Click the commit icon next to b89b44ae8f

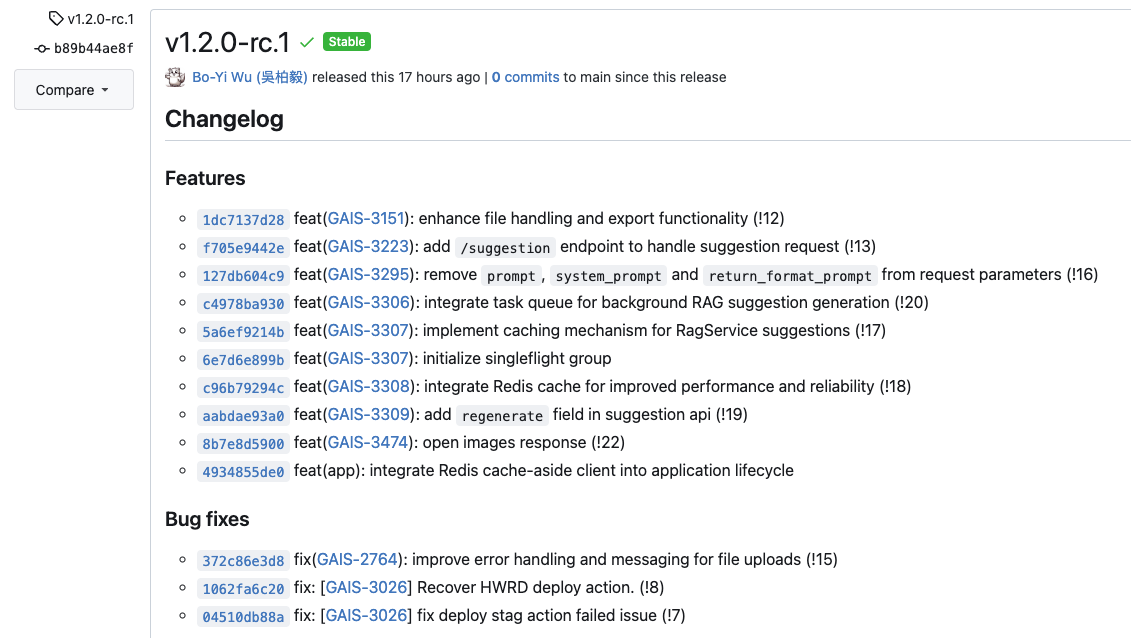point(41,48)
